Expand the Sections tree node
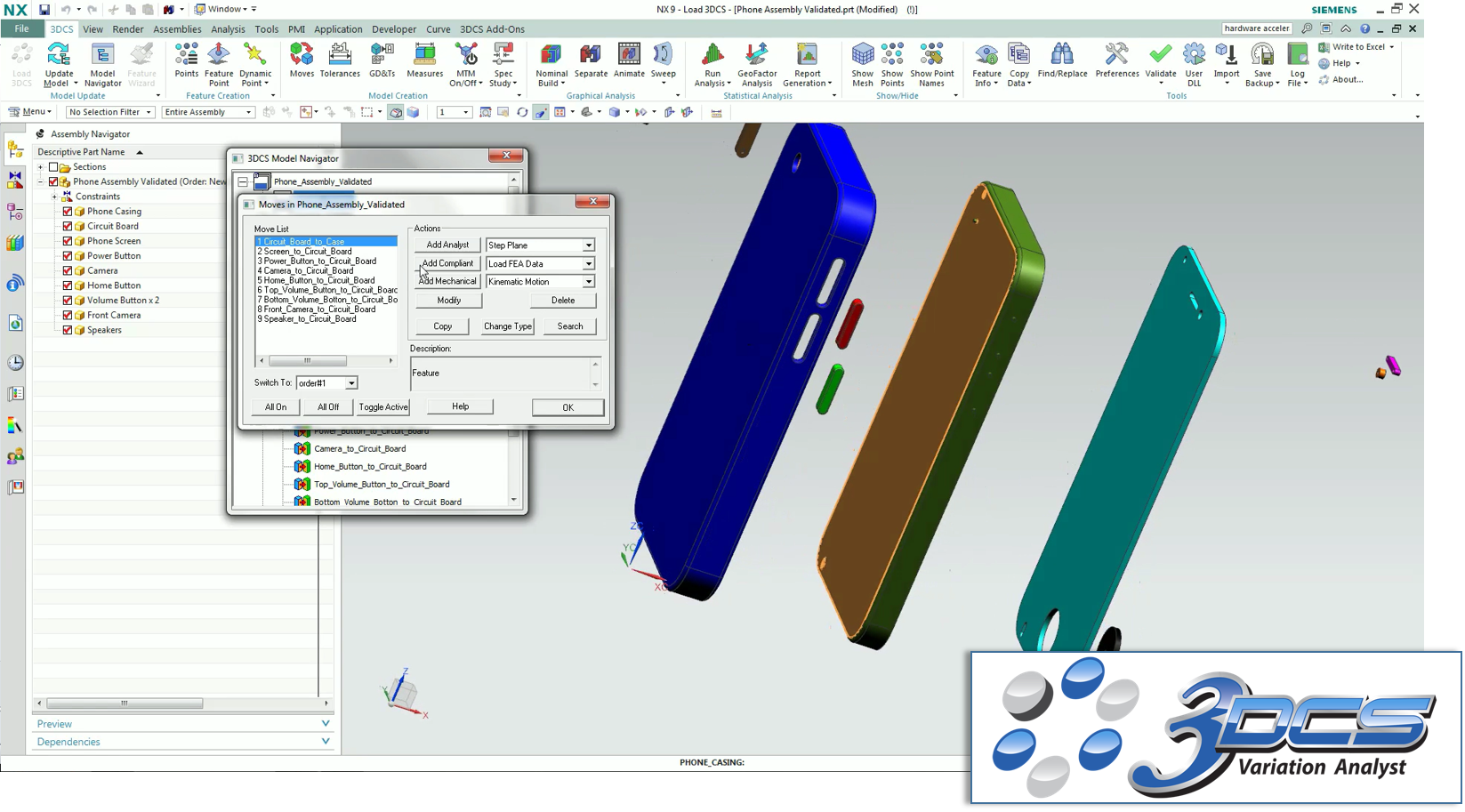Viewport: 1465px width, 812px height. point(40,167)
